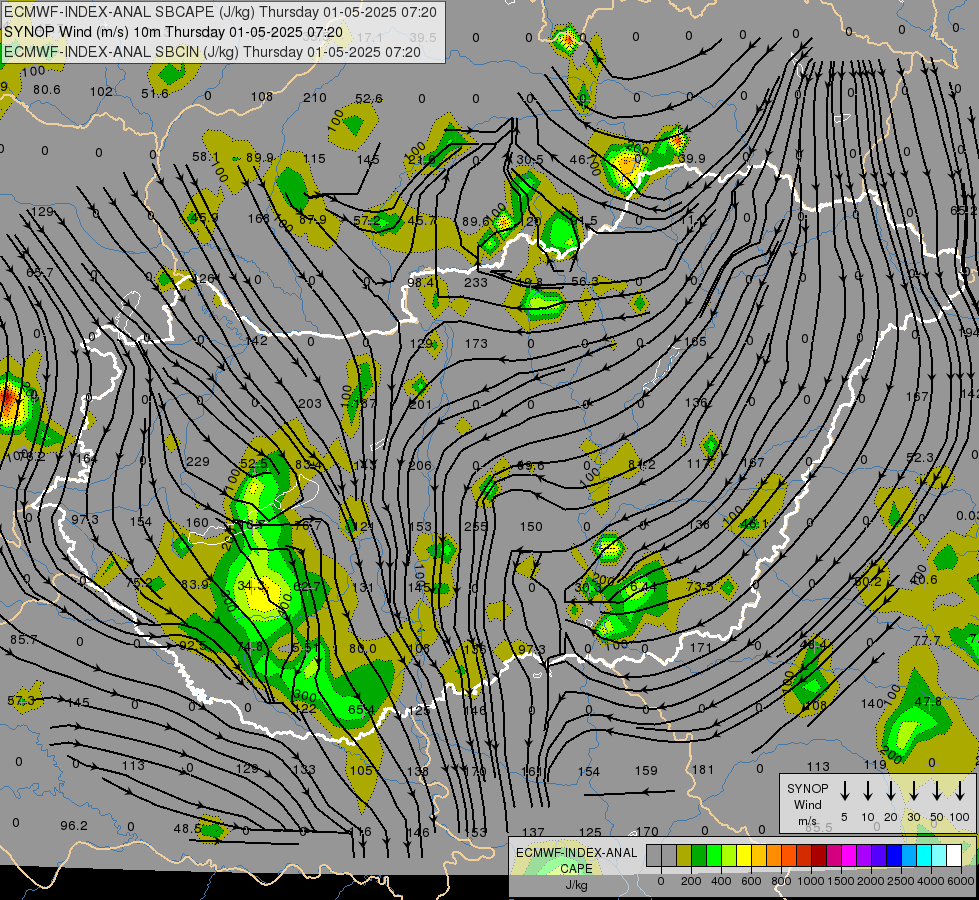Select the first gray CAPE legend swatch
This screenshot has width=979, height=900.
point(654,856)
